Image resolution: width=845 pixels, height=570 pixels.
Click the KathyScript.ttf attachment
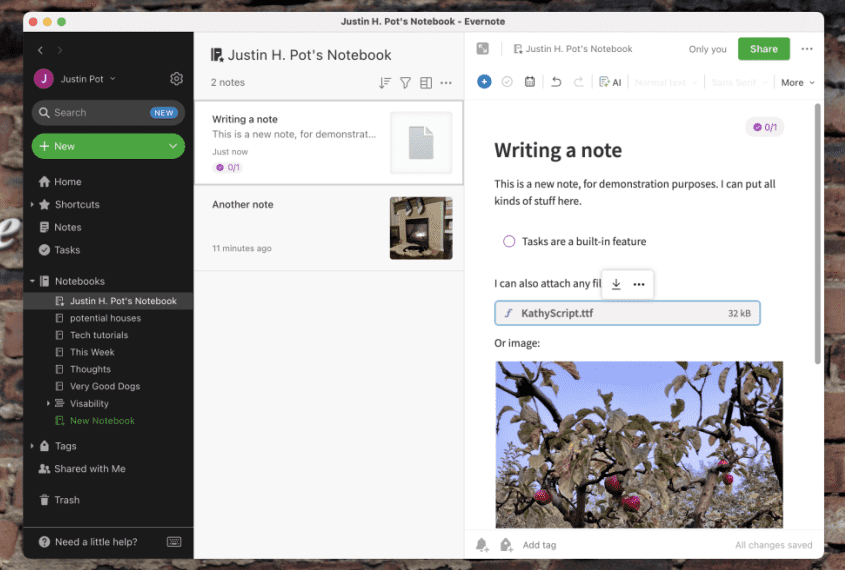(x=627, y=313)
